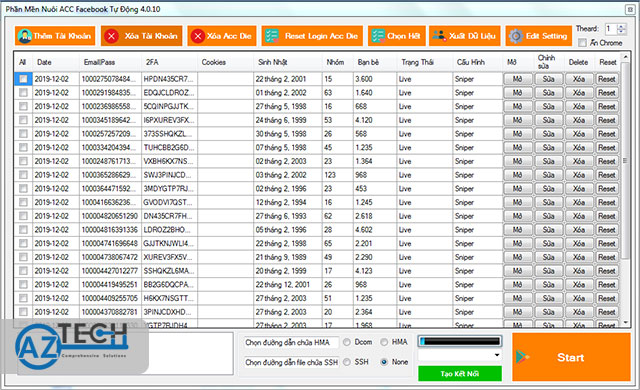
Task: Click Reset for the 3PINJCDXHD row
Action: [x=607, y=312]
